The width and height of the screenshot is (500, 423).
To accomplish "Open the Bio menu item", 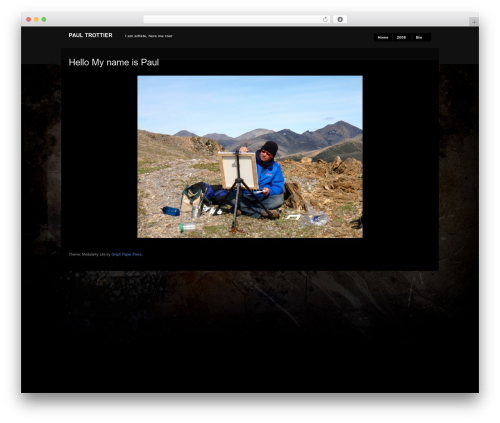I will (419, 37).
